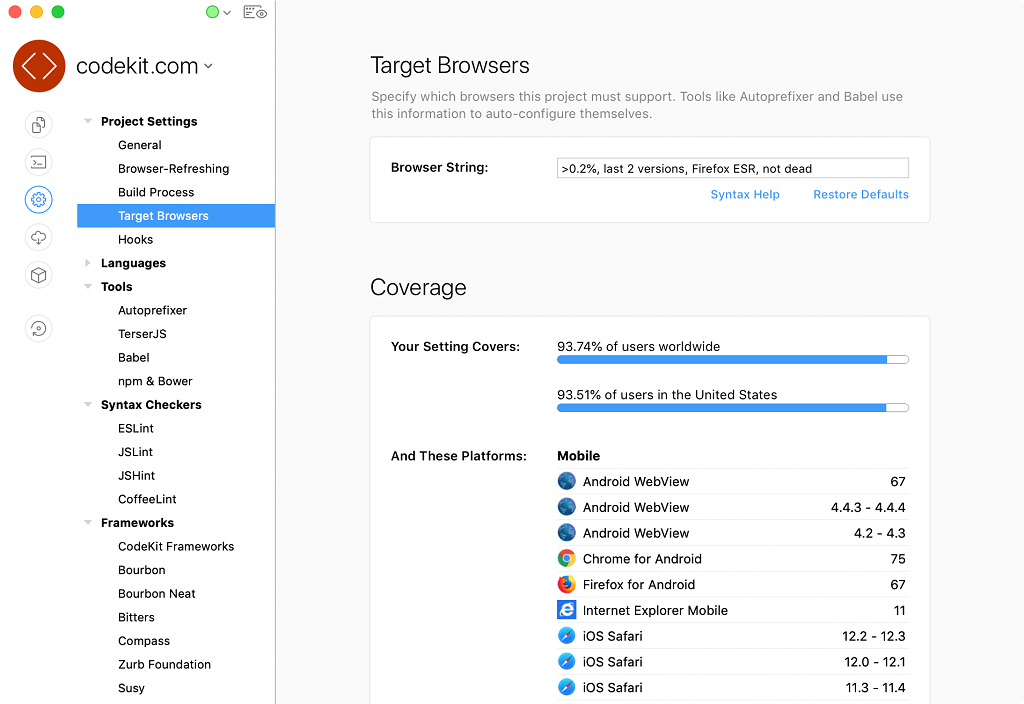1024x704 pixels.
Task: Expand the Languages section
Action: pos(88,263)
